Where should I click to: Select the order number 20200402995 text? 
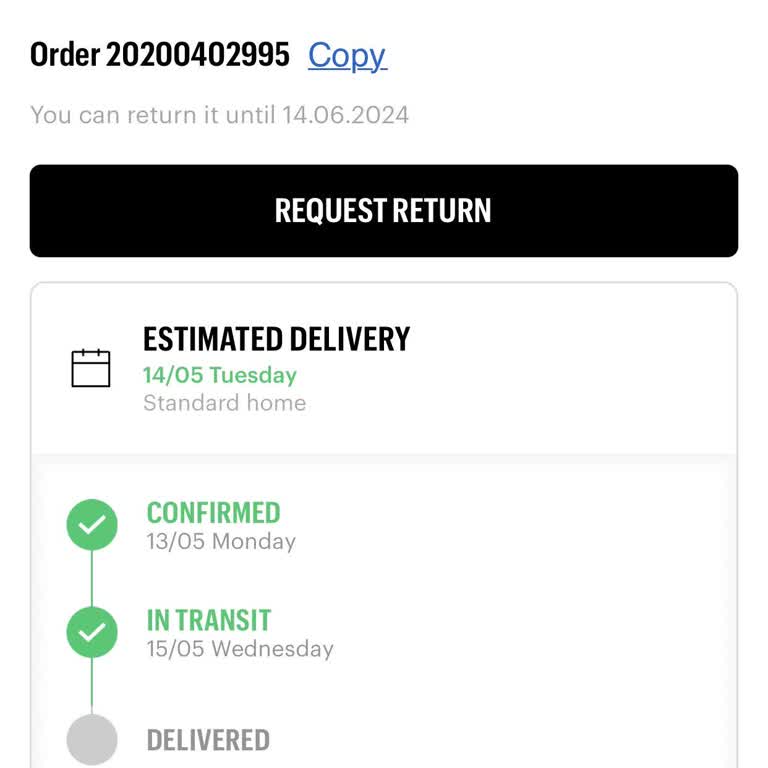(198, 55)
